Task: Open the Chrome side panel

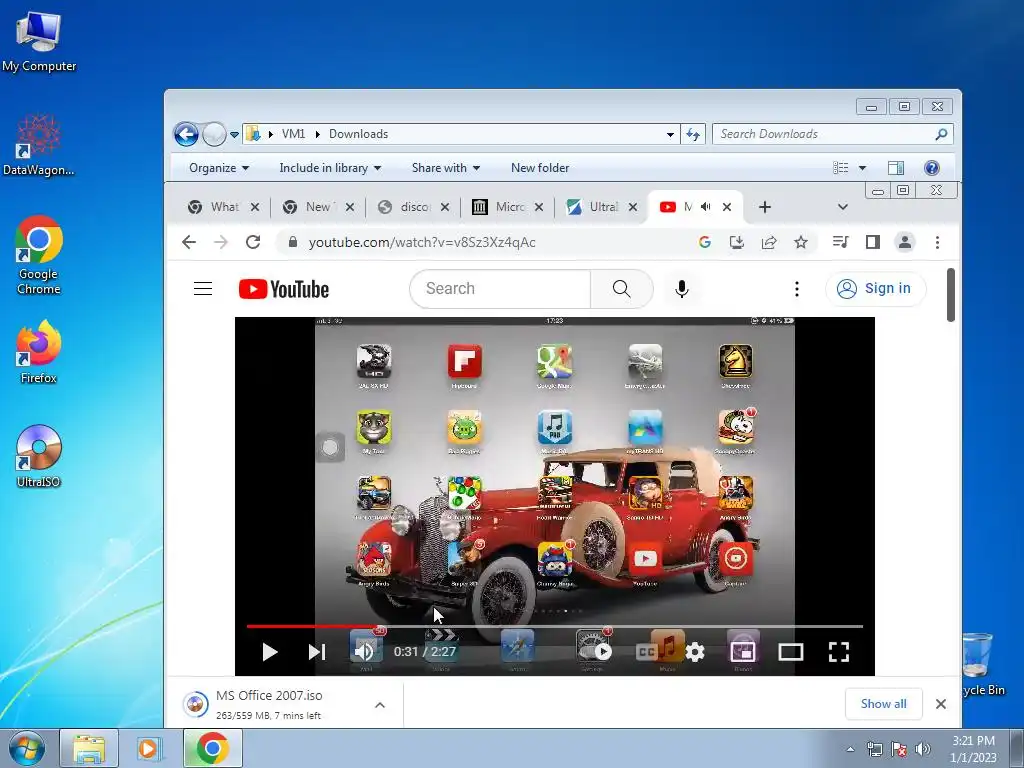Action: click(x=872, y=242)
